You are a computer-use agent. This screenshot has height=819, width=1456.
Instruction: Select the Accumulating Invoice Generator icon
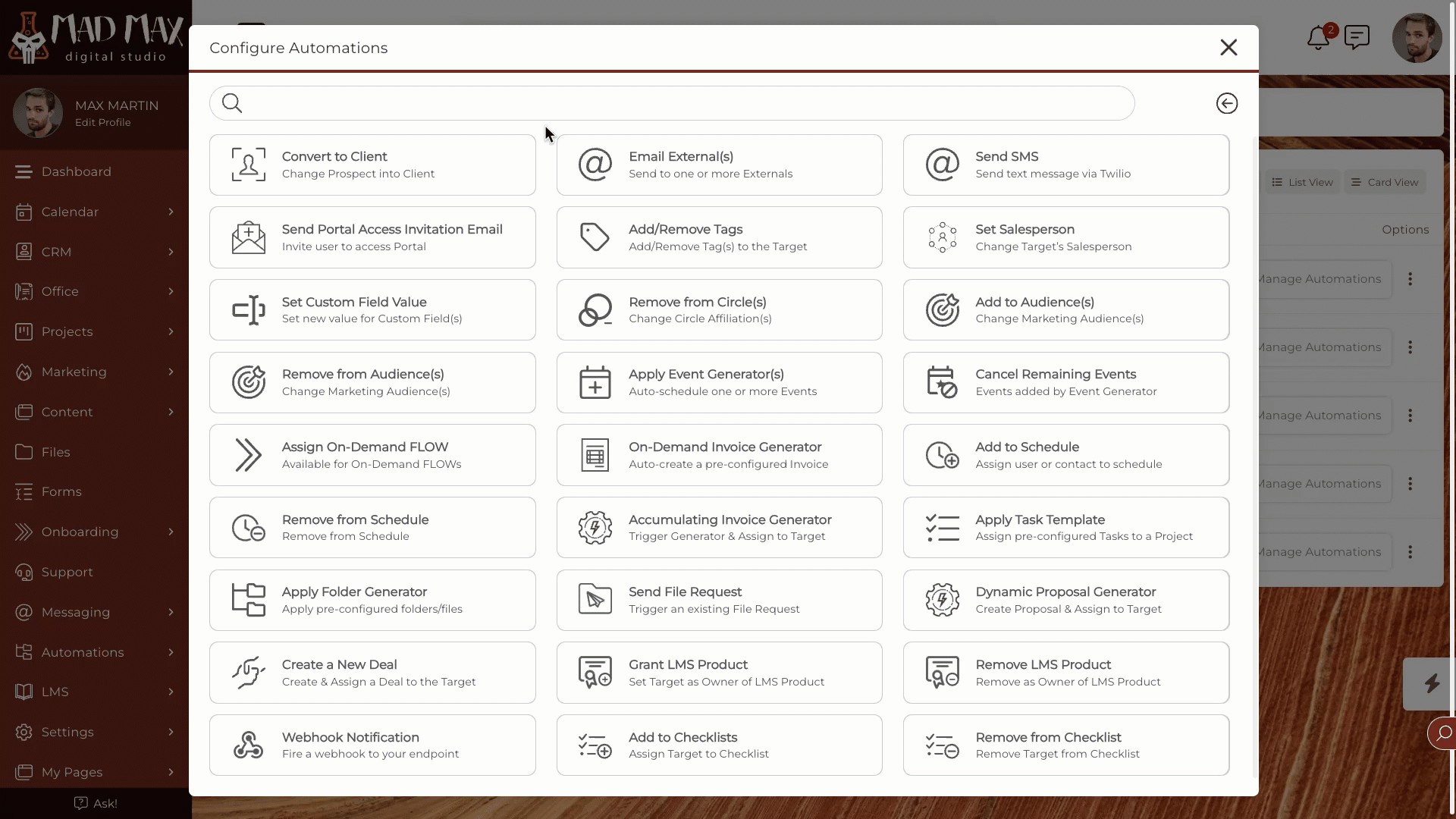coord(595,527)
